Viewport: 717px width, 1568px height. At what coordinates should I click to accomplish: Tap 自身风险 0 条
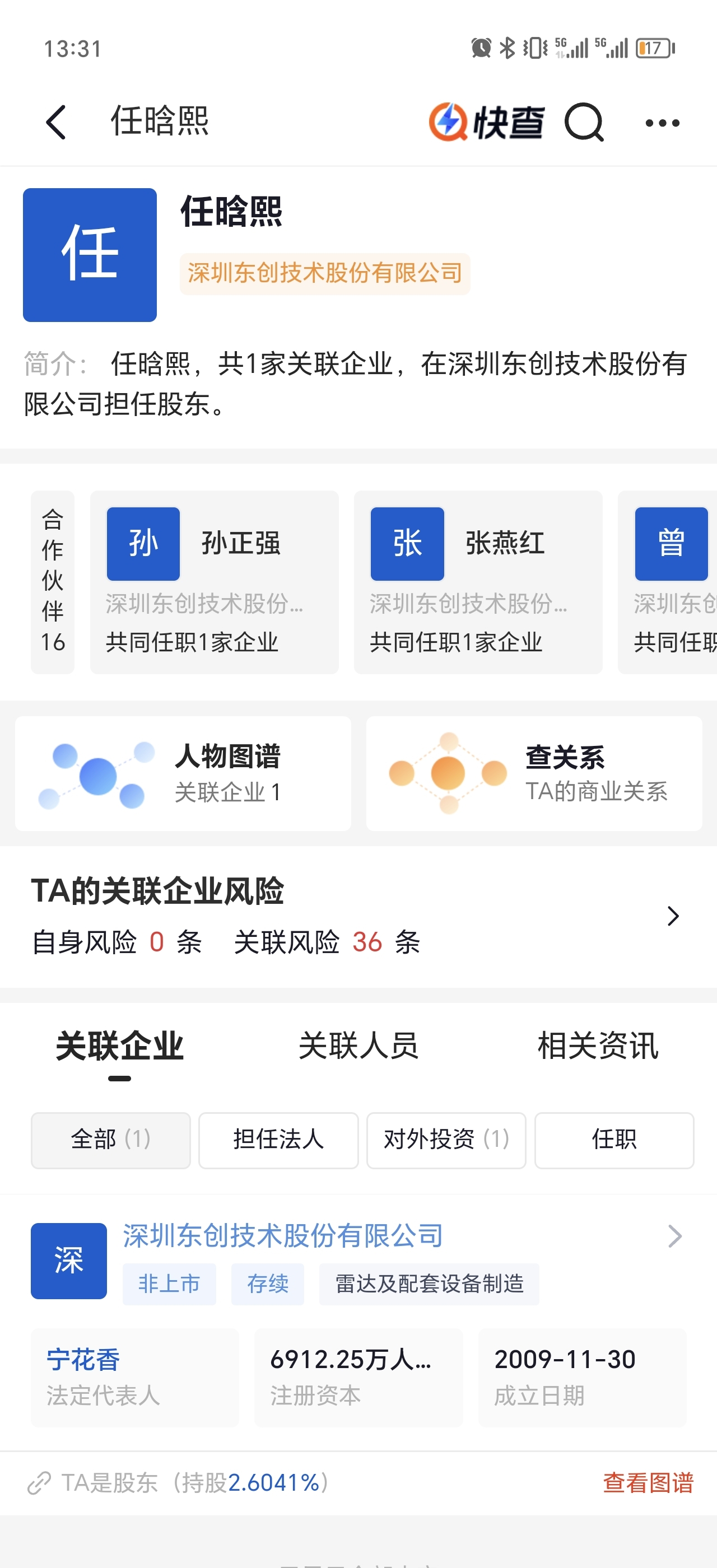[x=117, y=942]
